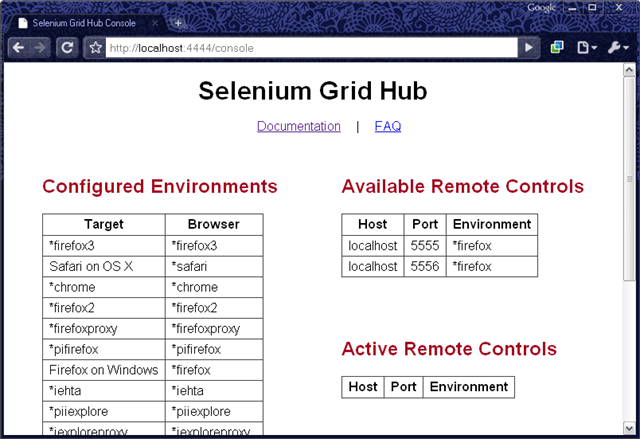Screen dimensions: 640x439
Task: Click the browser forward arrow button
Action: [40, 48]
